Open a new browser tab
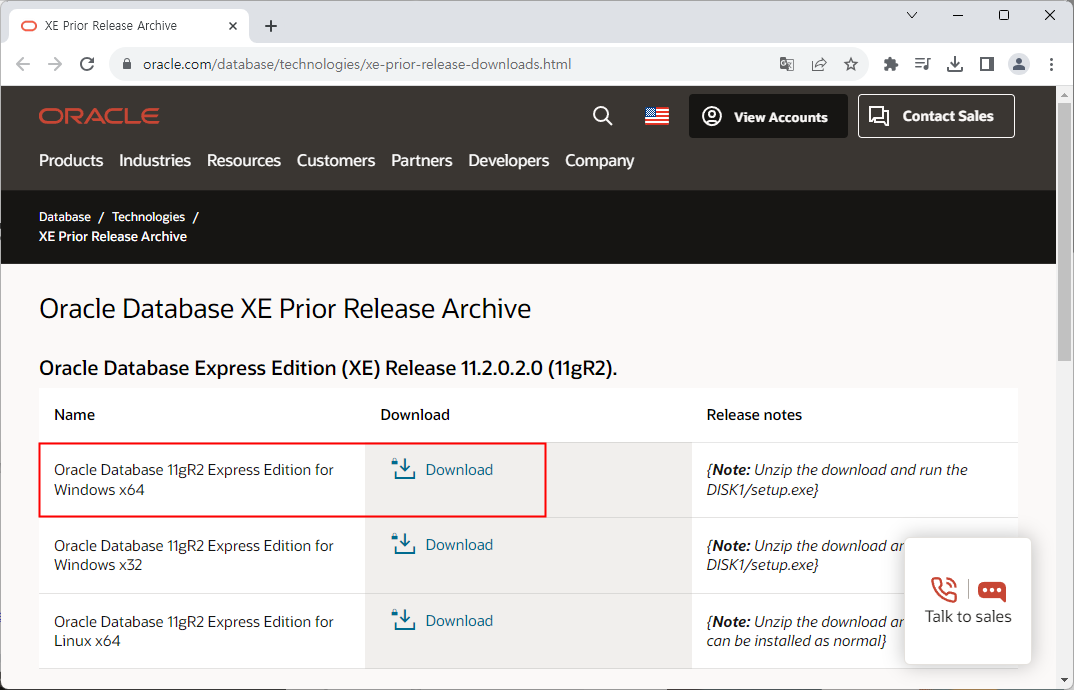1074x690 pixels. [x=271, y=26]
